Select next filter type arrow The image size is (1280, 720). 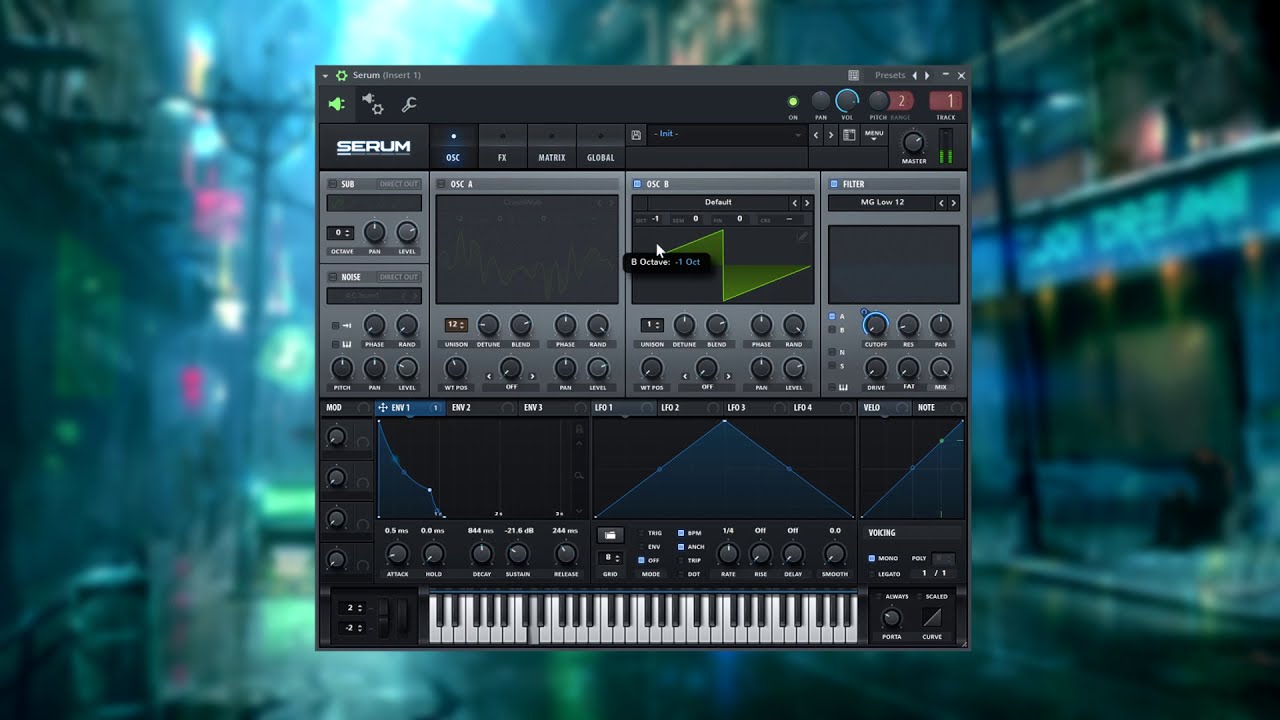point(953,203)
